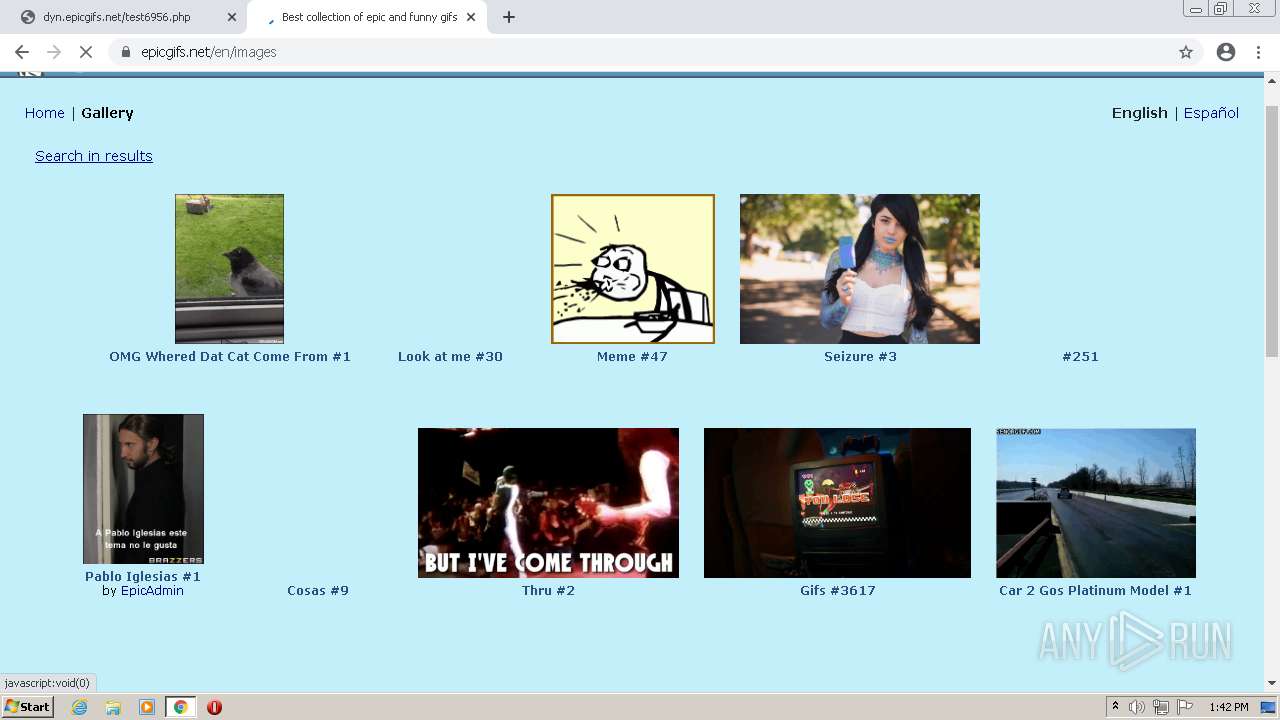
Task: Launch Internet Explorer from taskbar
Action: tap(80, 707)
